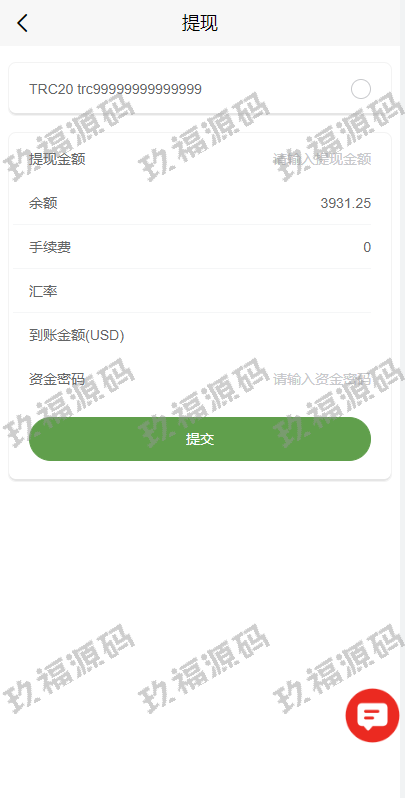This screenshot has height=798, width=405.
Task: Click the 汇率 label
Action: click(x=43, y=292)
